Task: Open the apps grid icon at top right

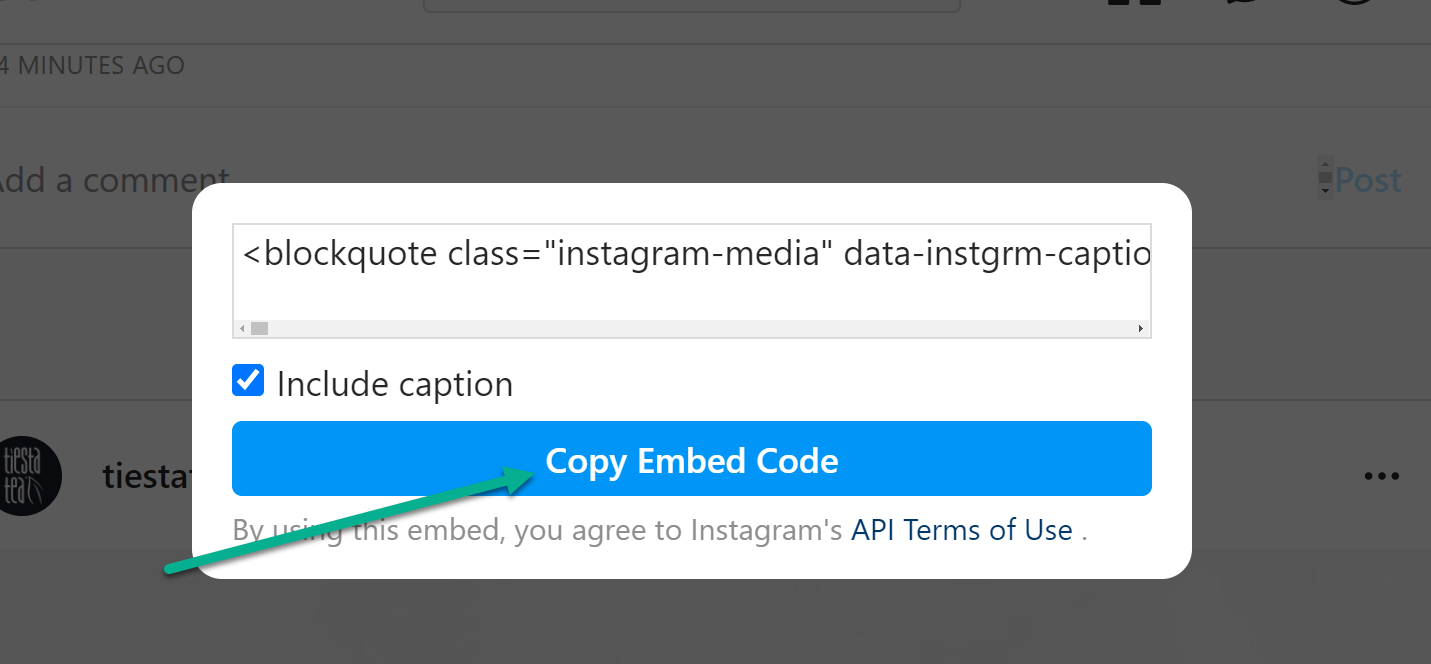Action: [1136, 5]
